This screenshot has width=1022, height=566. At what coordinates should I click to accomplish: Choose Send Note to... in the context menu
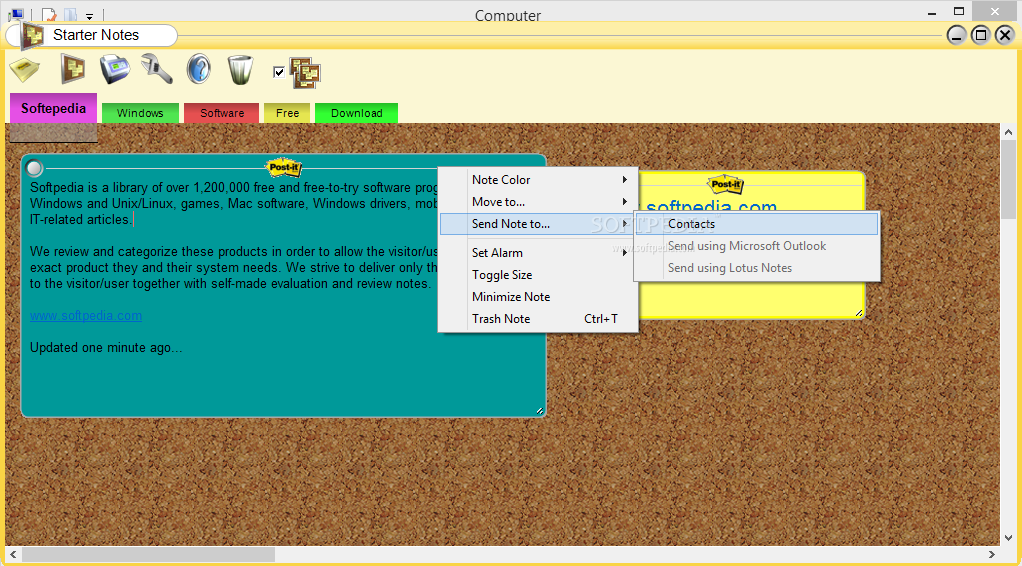pyautogui.click(x=538, y=224)
